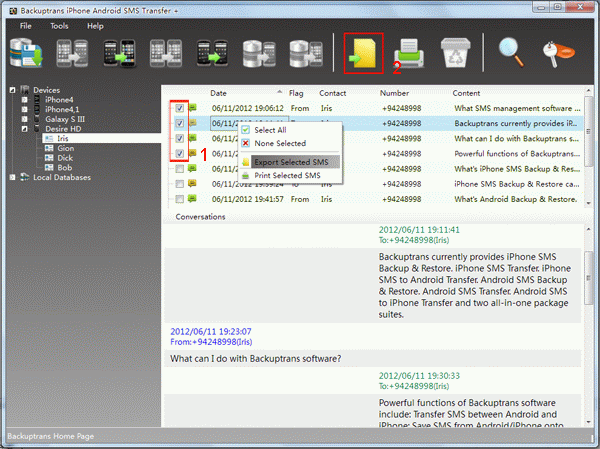This screenshot has width=600, height=449.
Task: Click the fourth grayed phone transfer icon
Action: (x=166, y=53)
